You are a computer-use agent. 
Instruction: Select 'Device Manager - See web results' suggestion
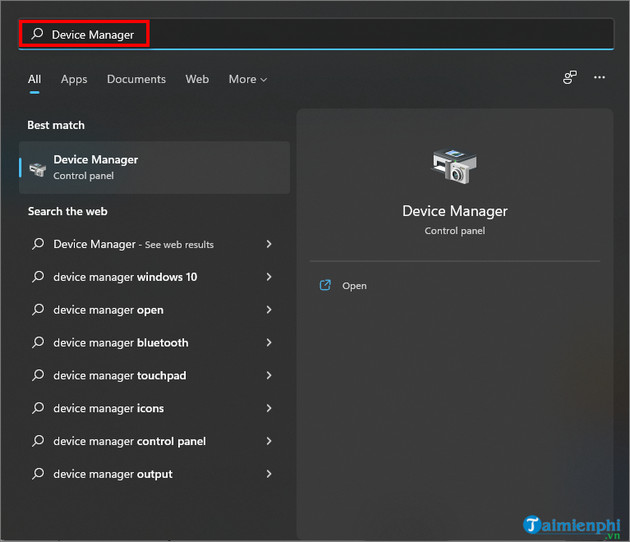154,244
